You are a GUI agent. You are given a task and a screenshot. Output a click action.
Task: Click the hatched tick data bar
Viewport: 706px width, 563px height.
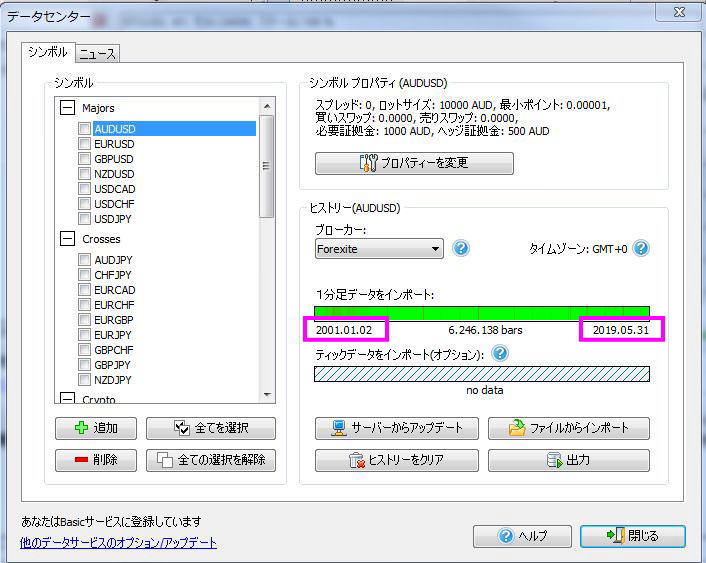482,374
